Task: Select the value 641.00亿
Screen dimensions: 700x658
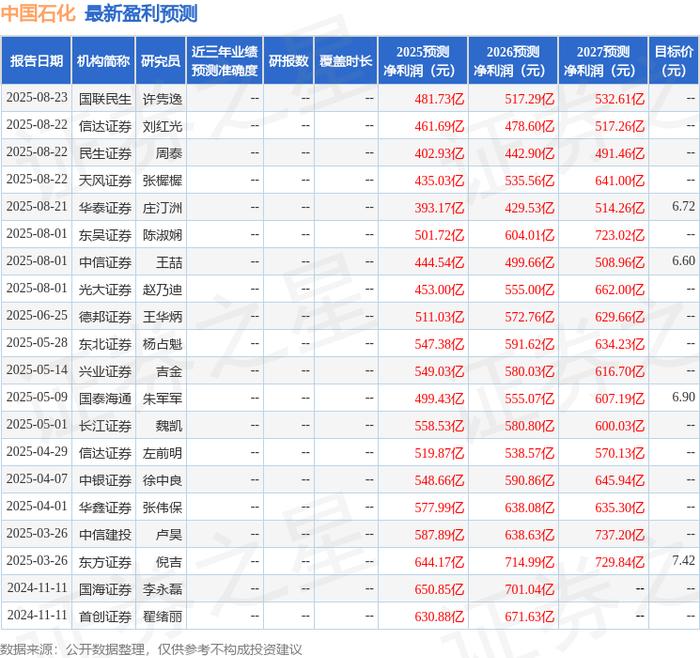Action: [620, 180]
